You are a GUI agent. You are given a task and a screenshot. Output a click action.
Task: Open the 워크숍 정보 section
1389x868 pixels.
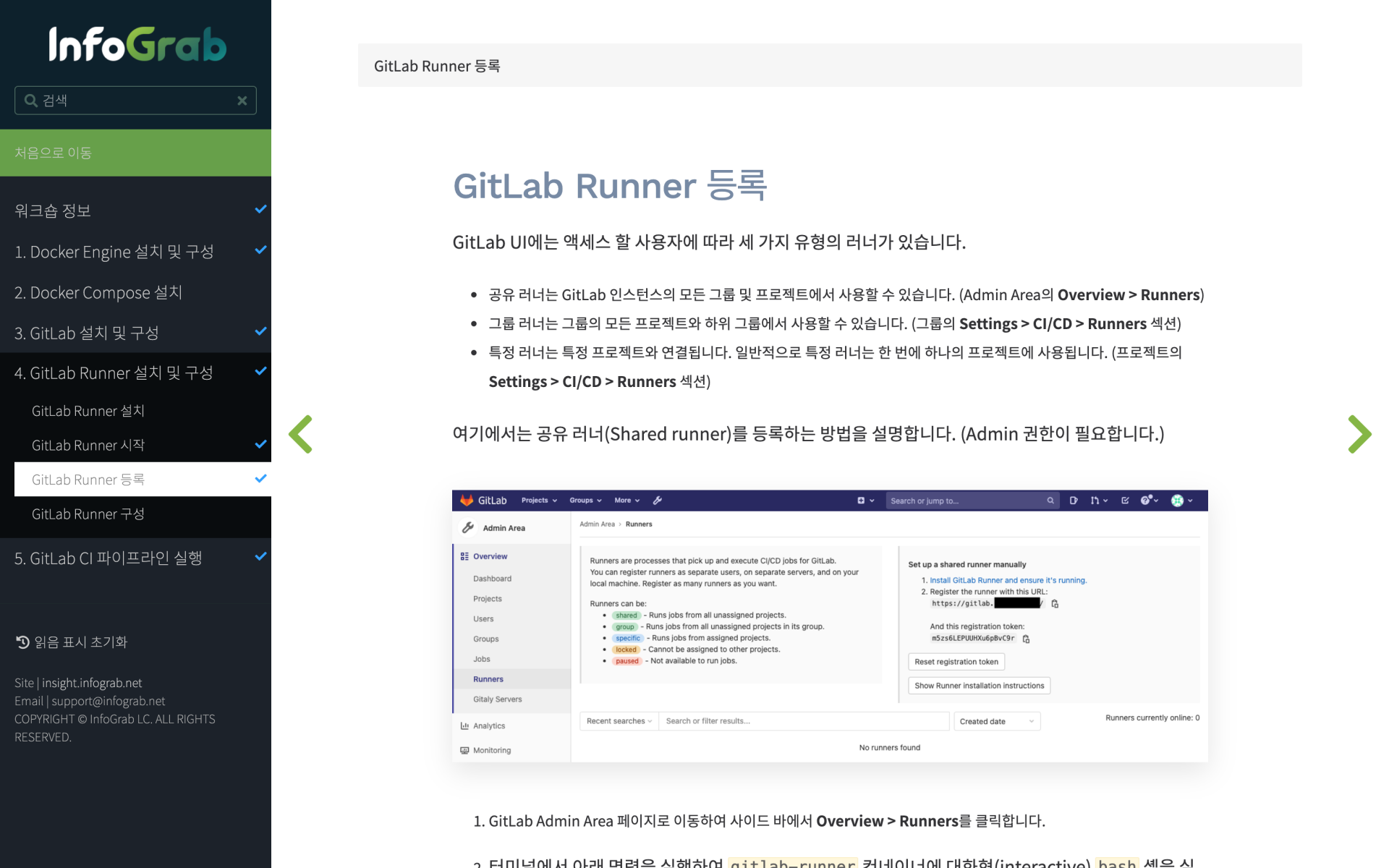click(53, 210)
